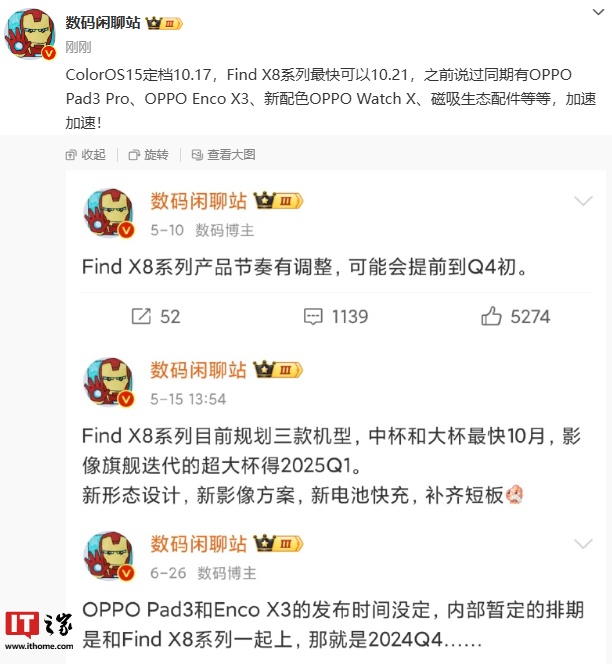612x664 pixels.
Task: Click the 刚刚 timestamp under the username
Action: 78,47
